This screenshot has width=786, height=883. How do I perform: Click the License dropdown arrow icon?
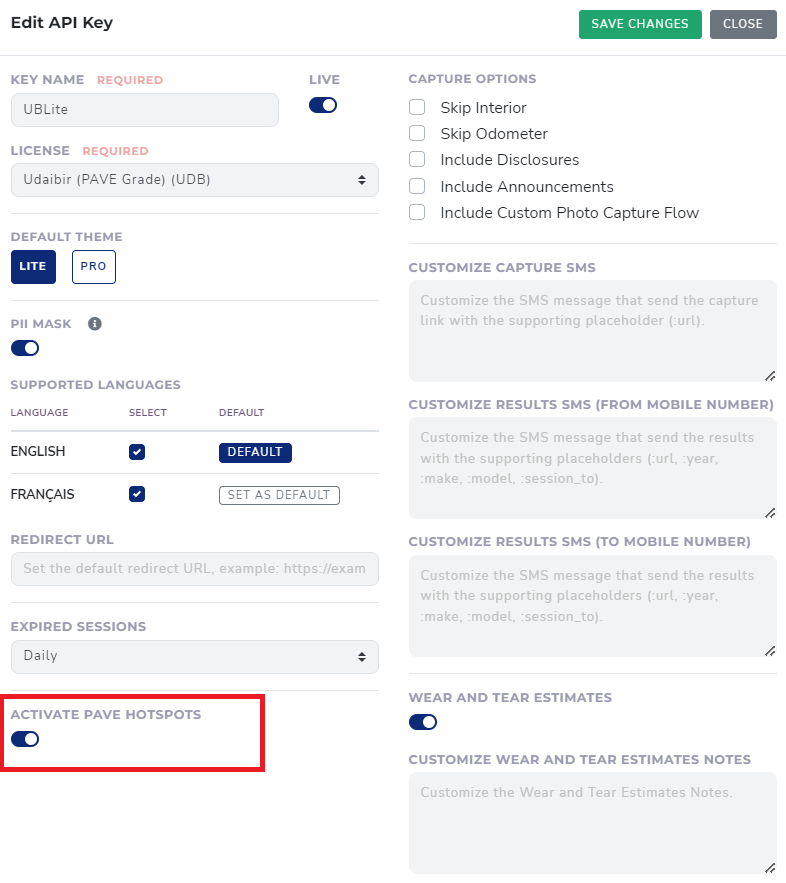tap(361, 180)
